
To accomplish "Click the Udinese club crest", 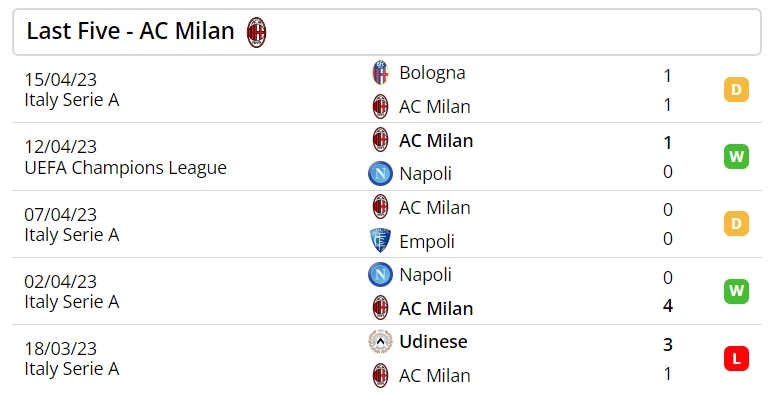I will click(x=380, y=341).
